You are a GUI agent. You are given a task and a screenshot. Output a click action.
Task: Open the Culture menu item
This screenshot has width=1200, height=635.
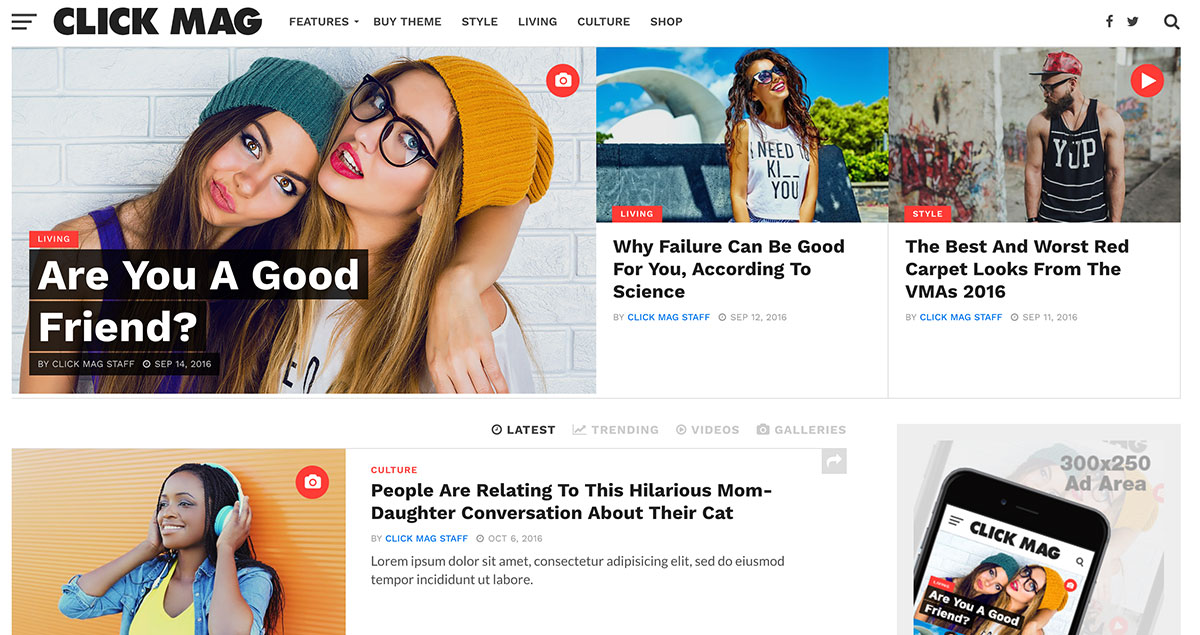pos(603,21)
